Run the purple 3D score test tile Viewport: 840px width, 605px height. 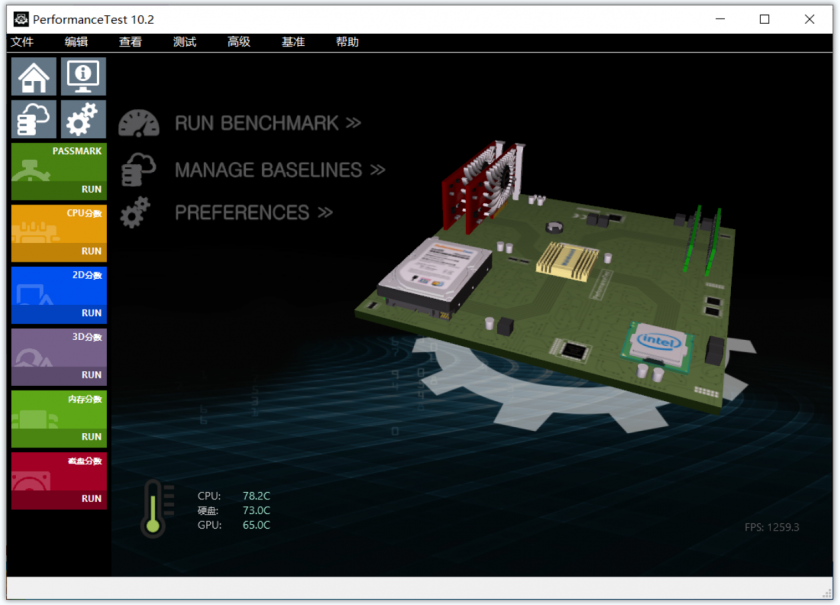click(x=59, y=357)
